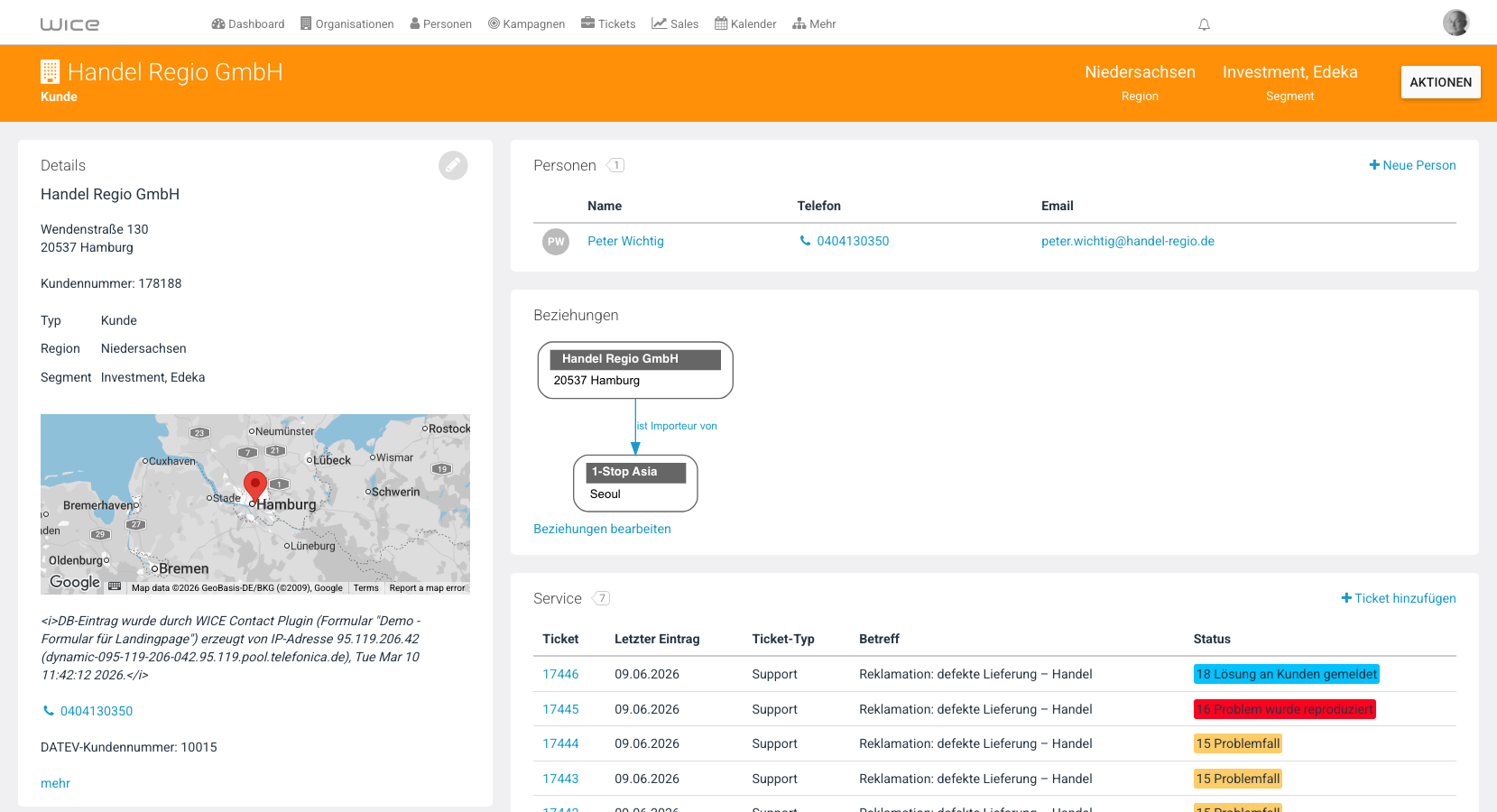
Task: Click status '18 Lösung an Kunden gemeldet'
Action: 1287,675
